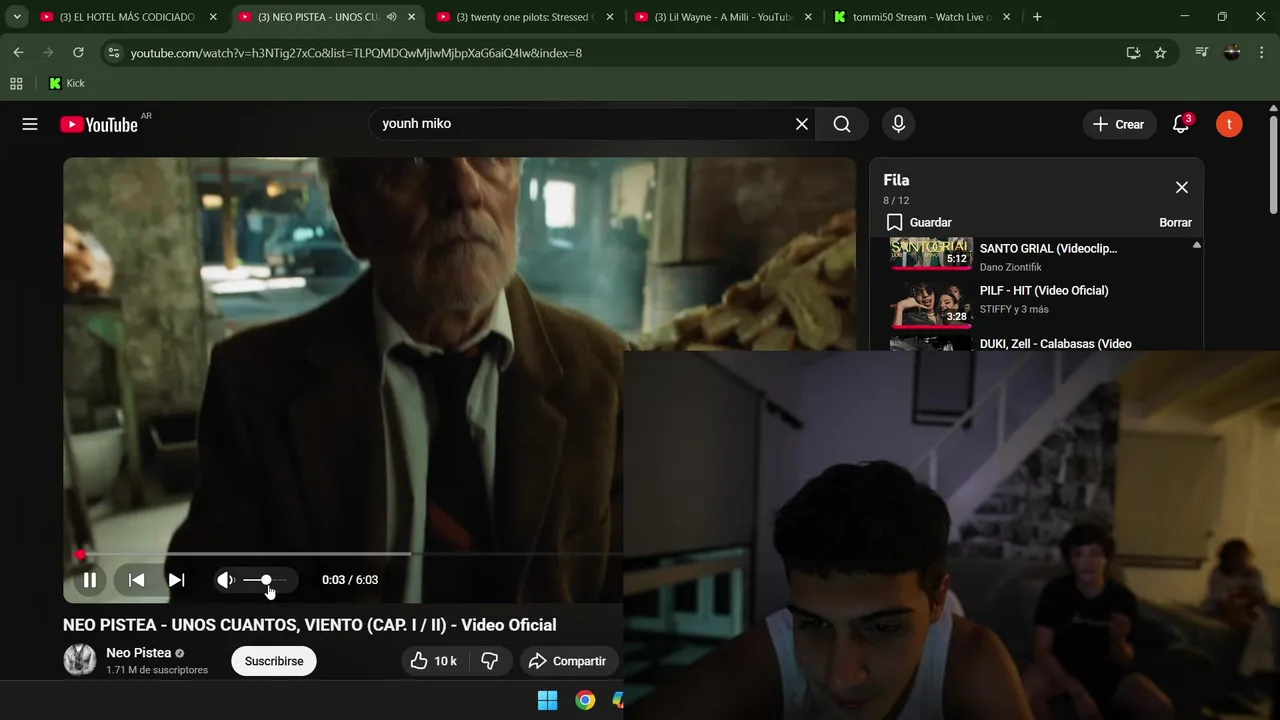
Task: Play SANTO GRIAL thumbnail in queue
Action: click(x=931, y=254)
